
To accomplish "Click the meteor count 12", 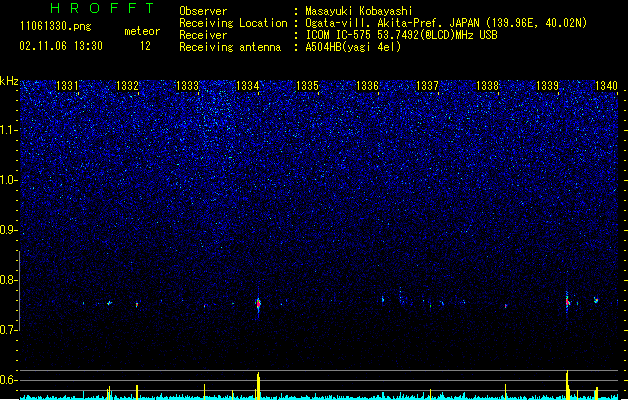I will [145, 46].
